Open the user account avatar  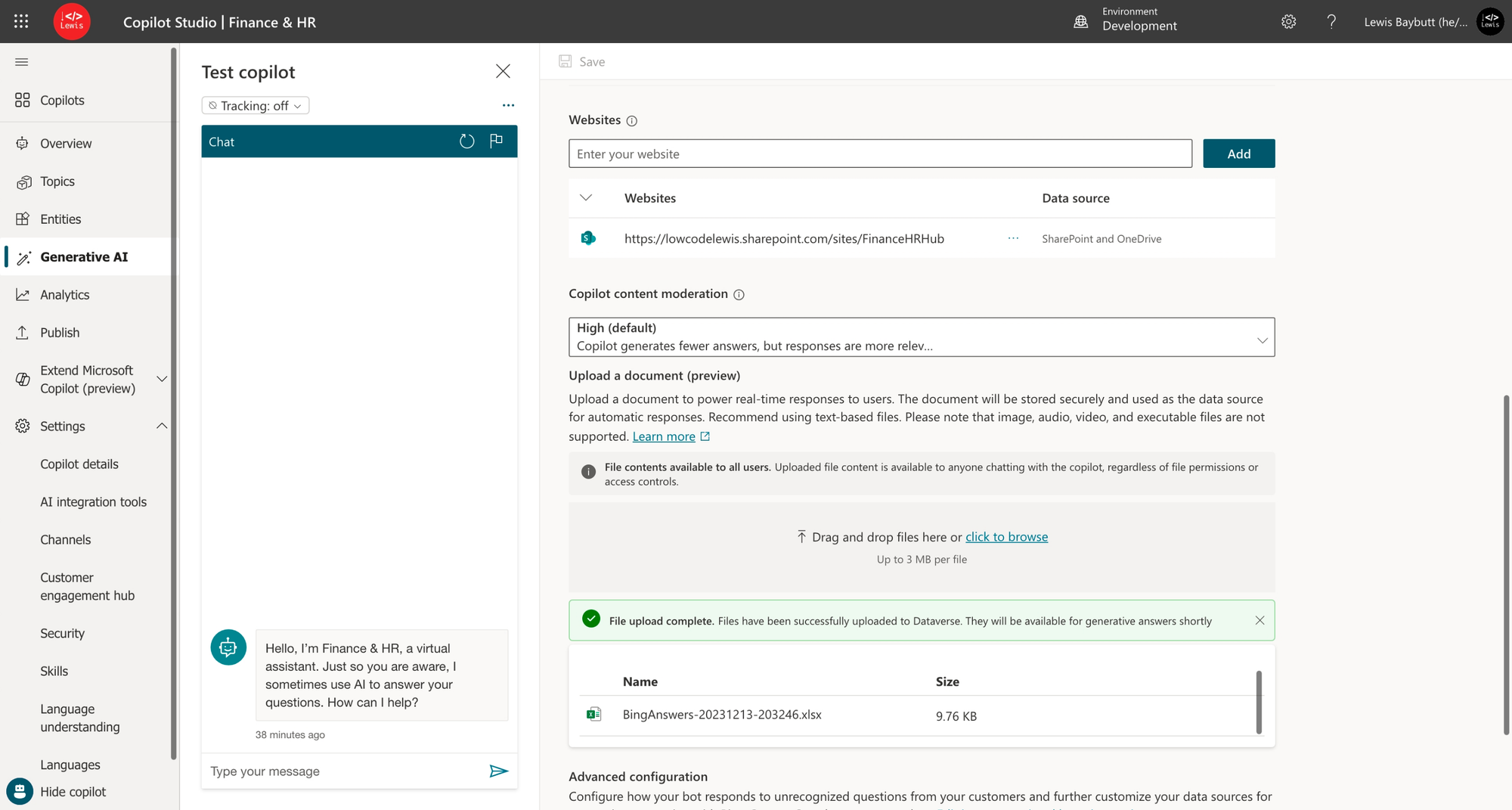tap(1490, 22)
